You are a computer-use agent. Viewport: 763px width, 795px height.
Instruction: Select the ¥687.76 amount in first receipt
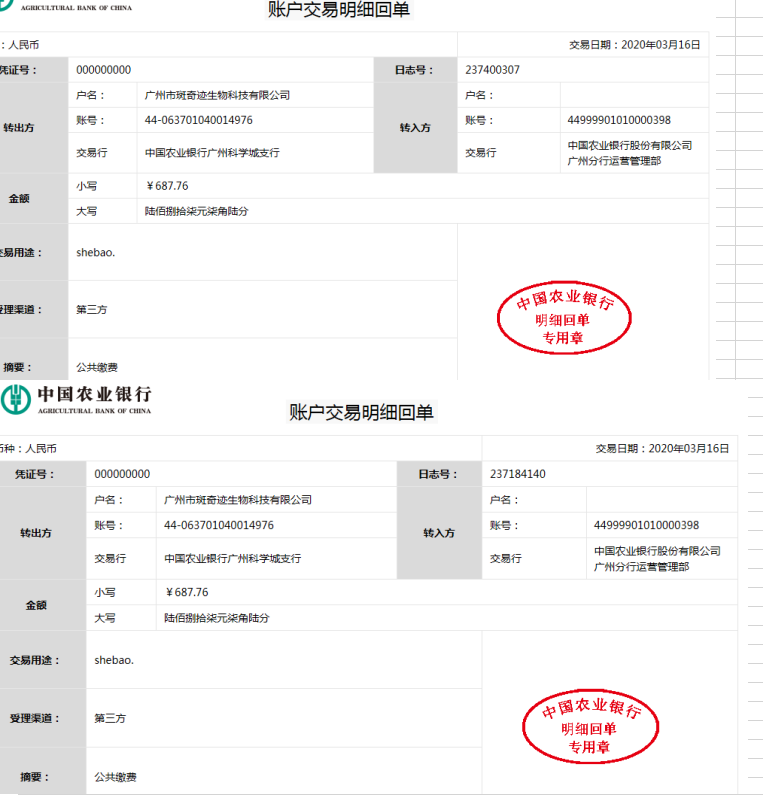point(167,186)
